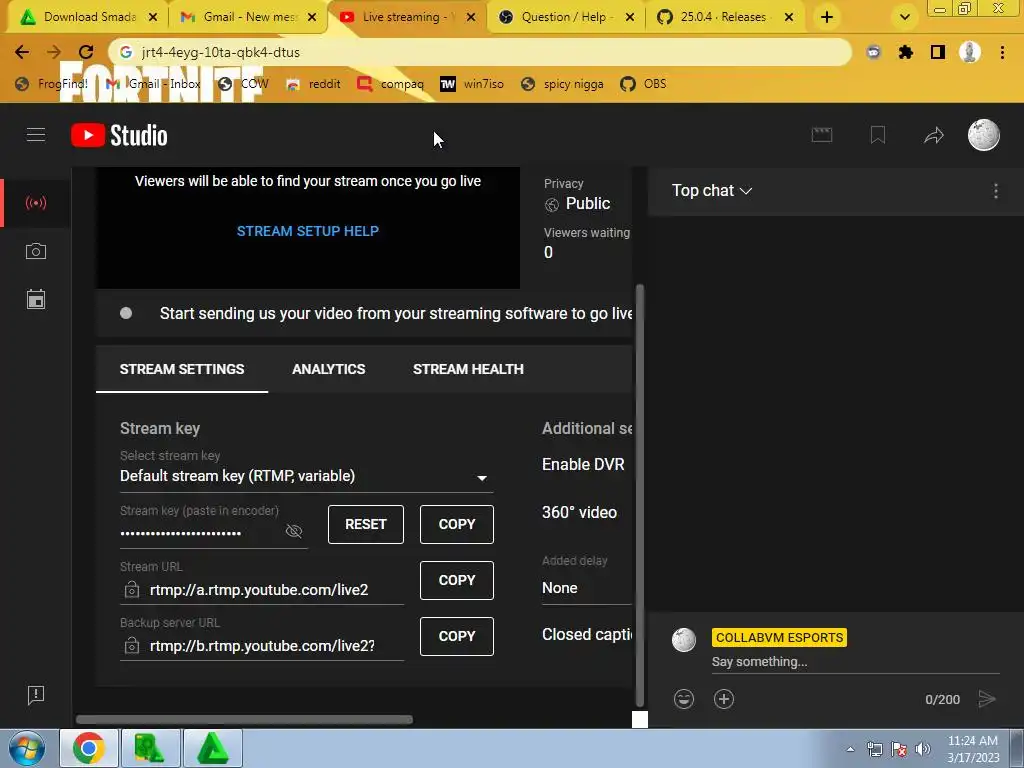The width and height of the screenshot is (1024, 768).
Task: Click the address bar URL field
Action: pos(480,52)
